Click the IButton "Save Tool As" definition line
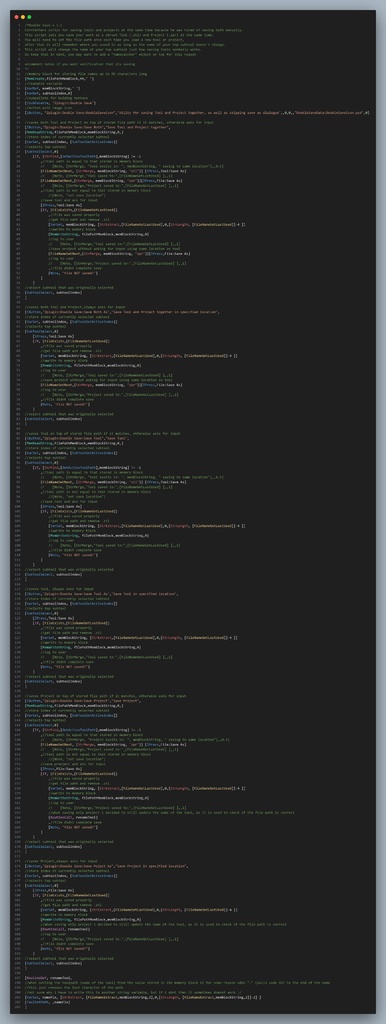Screen dimensions: 386x1024 (101, 594)
